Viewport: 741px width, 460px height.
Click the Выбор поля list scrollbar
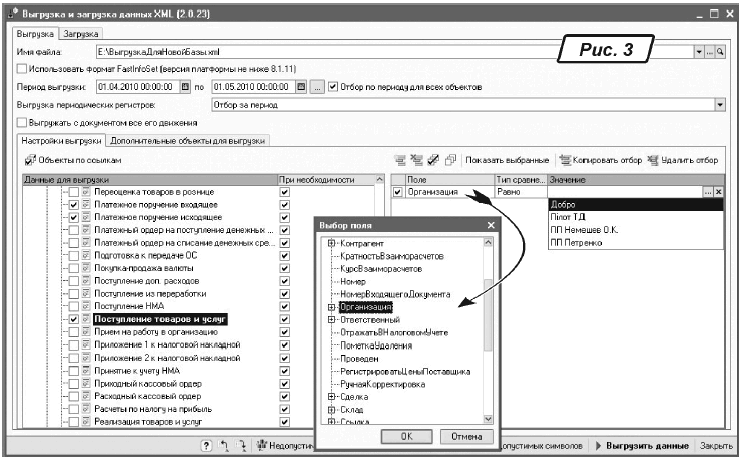point(489,330)
